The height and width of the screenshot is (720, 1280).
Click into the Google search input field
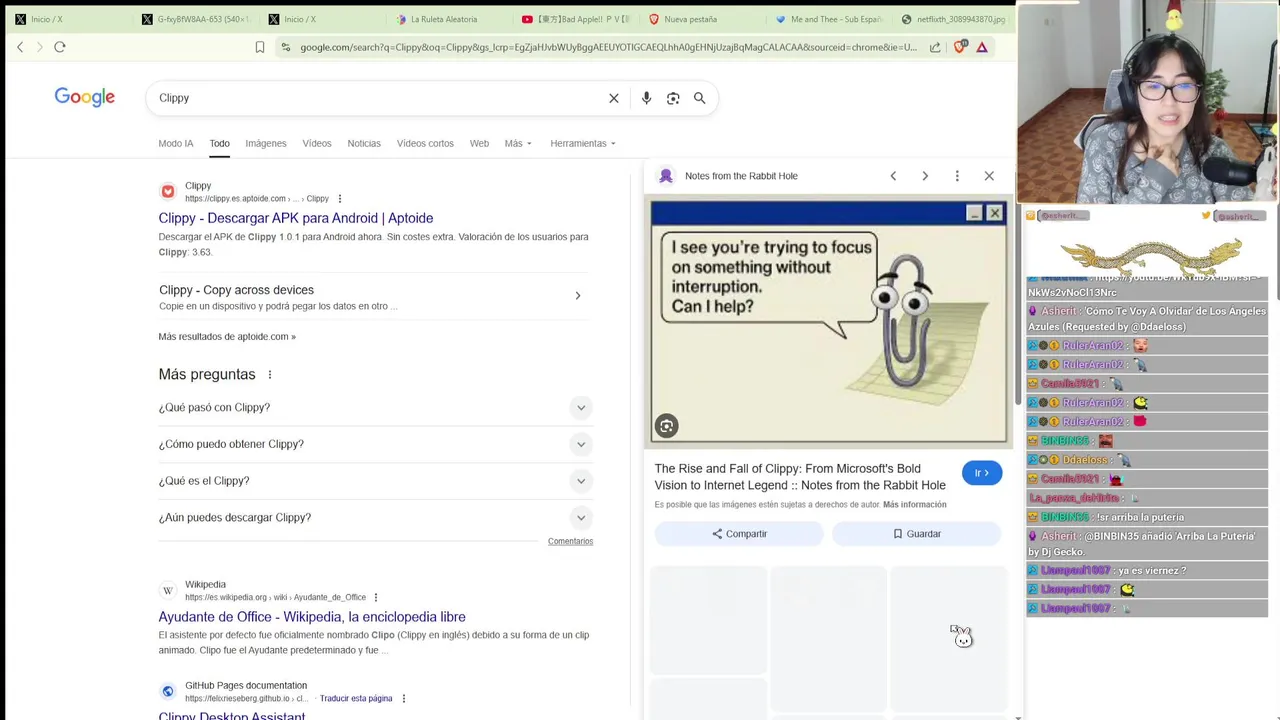(x=380, y=98)
